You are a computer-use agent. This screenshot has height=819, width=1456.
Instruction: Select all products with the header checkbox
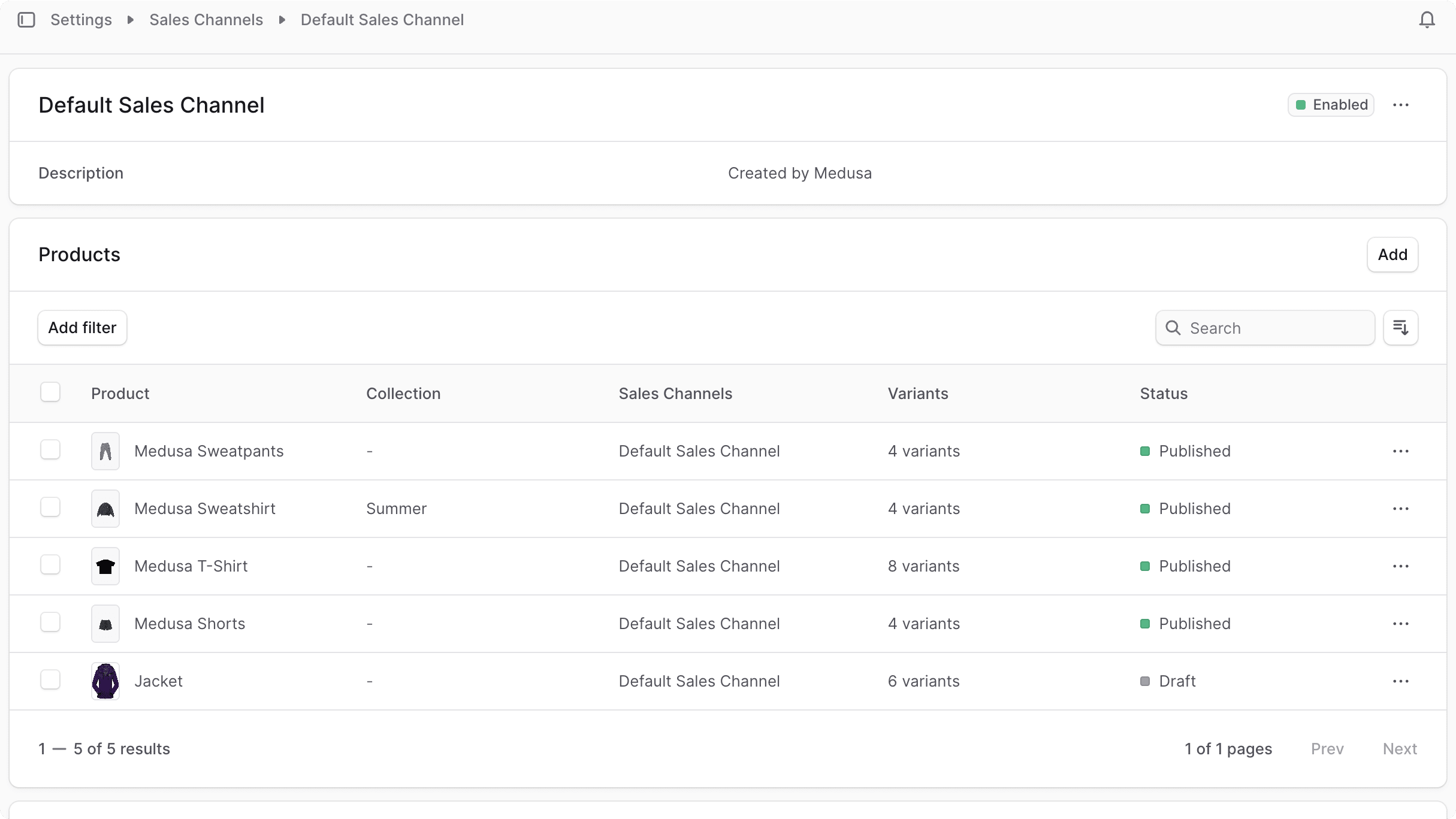pyautogui.click(x=50, y=392)
